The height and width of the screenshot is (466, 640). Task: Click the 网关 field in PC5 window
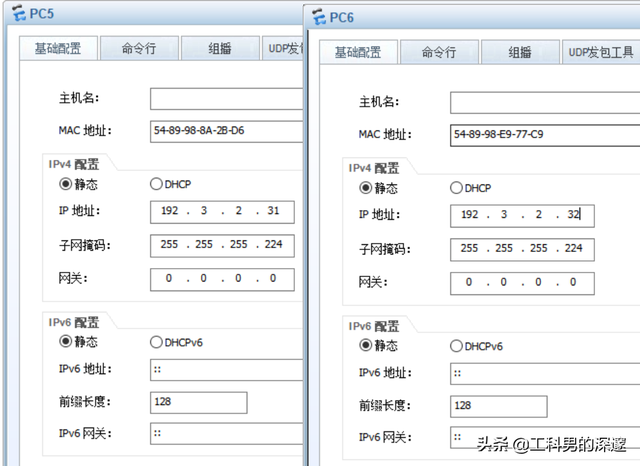pyautogui.click(x=222, y=280)
